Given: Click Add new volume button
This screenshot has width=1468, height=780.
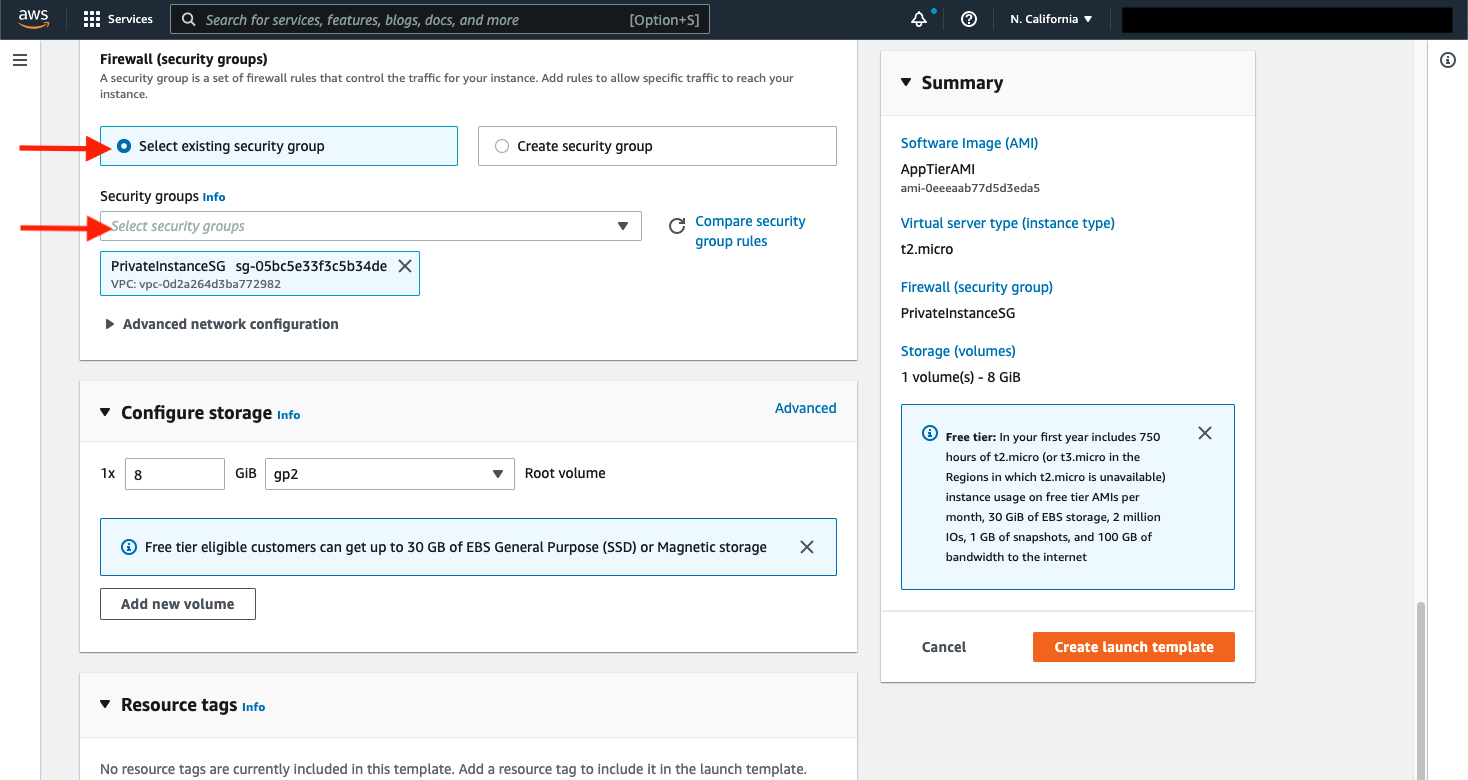Looking at the screenshot, I should point(178,604).
